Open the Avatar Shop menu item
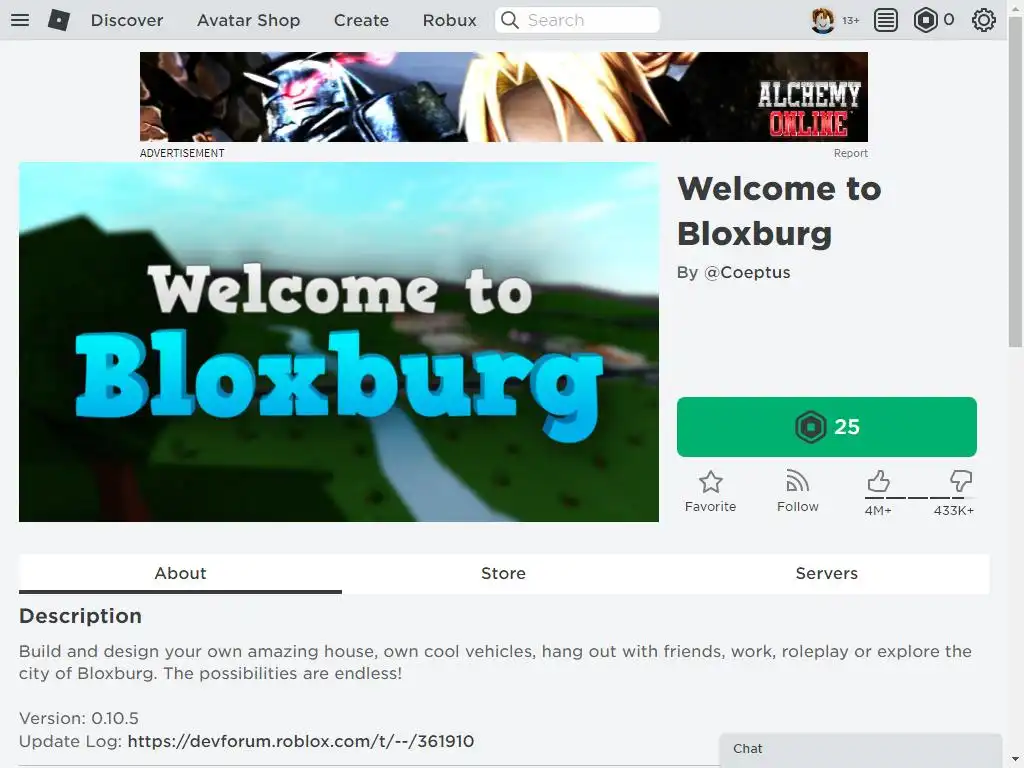Image resolution: width=1024 pixels, height=768 pixels. (x=249, y=20)
